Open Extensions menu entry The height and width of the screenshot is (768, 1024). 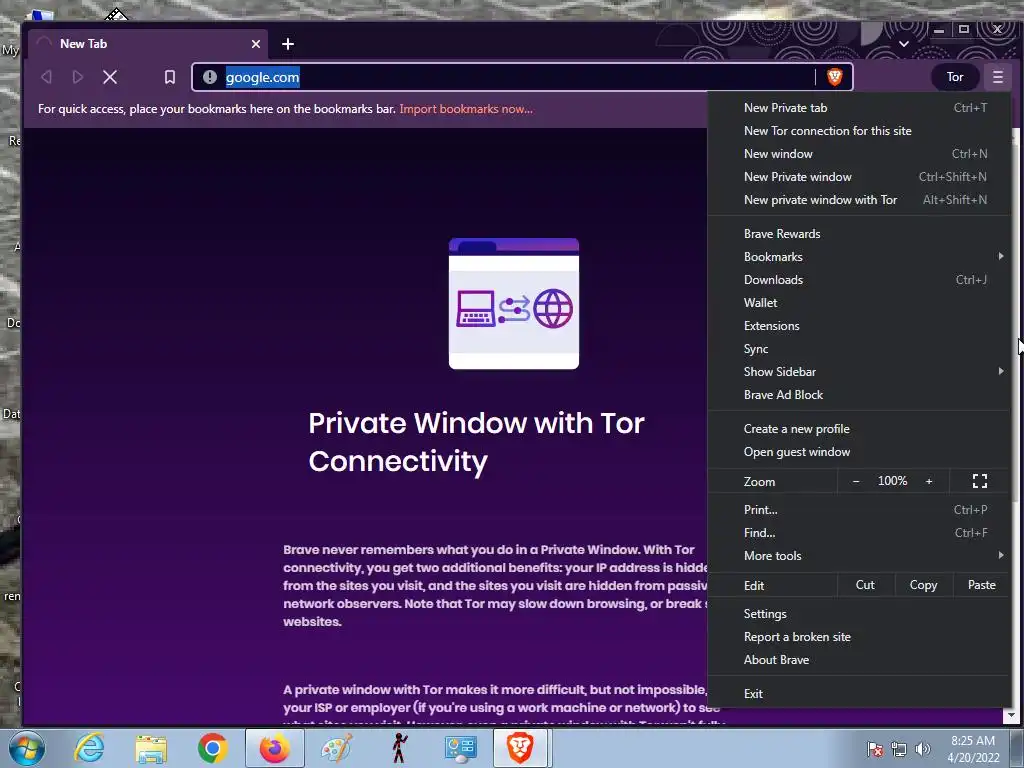[x=859, y=325]
